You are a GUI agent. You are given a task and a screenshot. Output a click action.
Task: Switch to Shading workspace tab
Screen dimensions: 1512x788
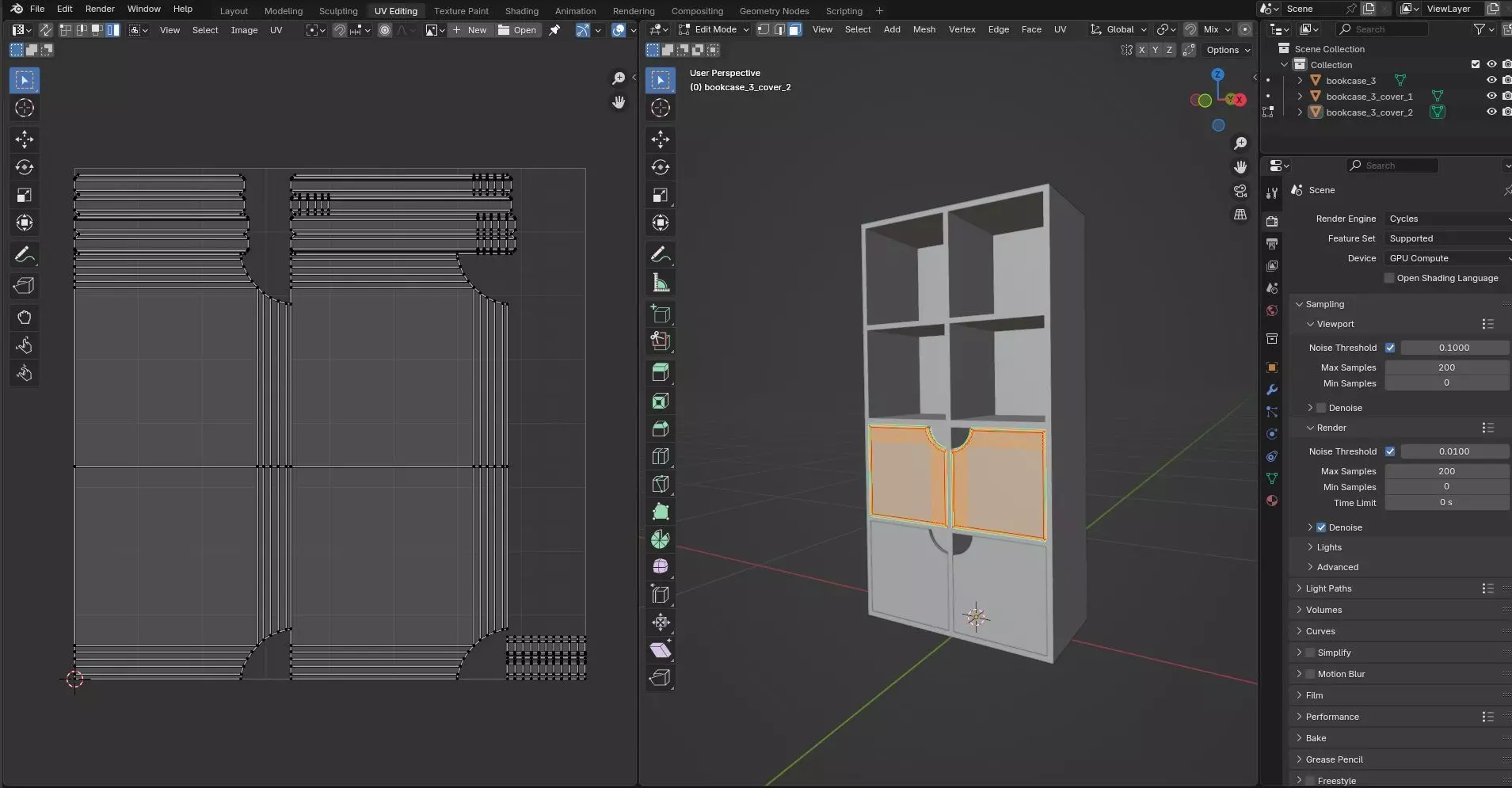521,11
